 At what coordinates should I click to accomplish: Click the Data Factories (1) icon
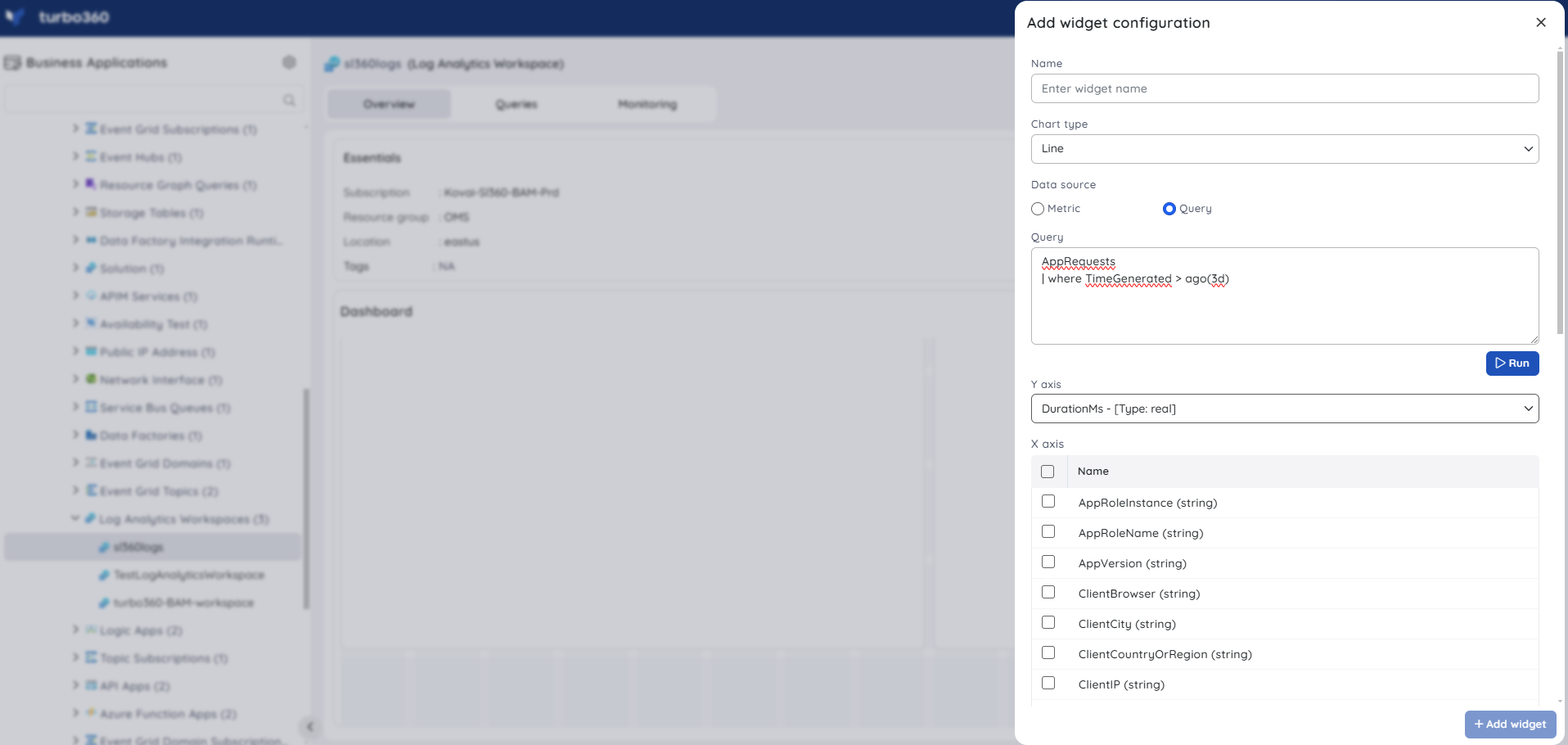[x=91, y=435]
